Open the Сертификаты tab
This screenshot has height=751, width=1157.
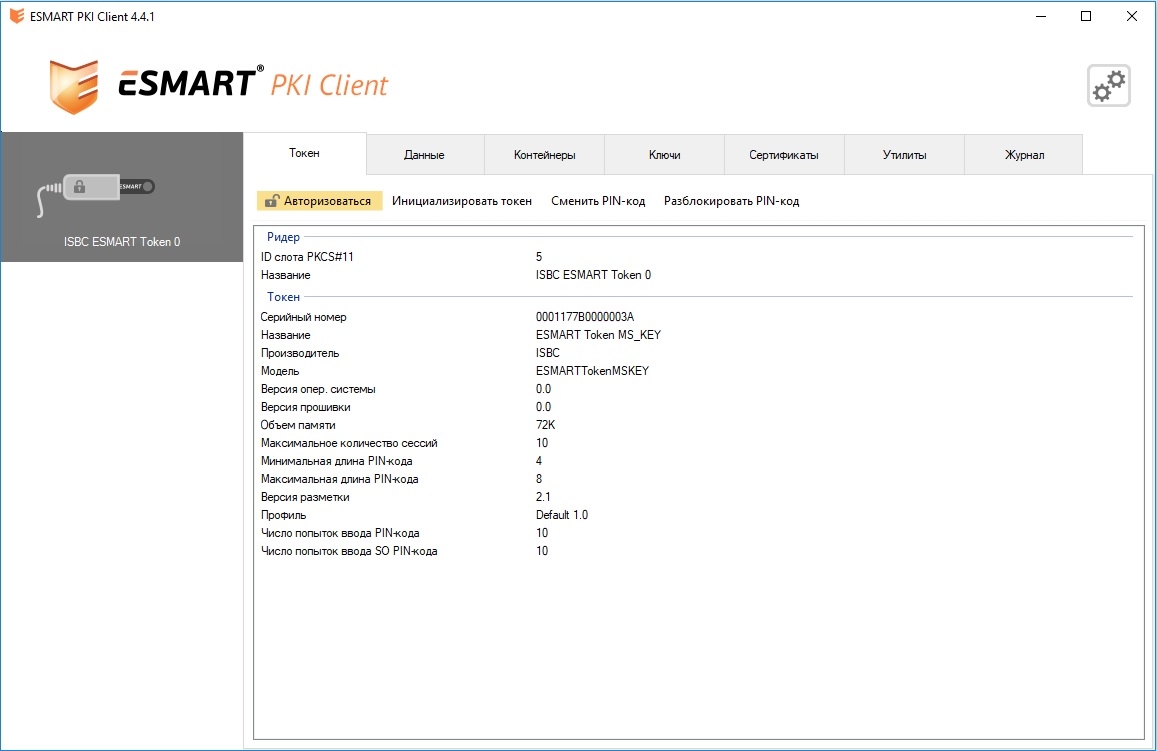(784, 155)
